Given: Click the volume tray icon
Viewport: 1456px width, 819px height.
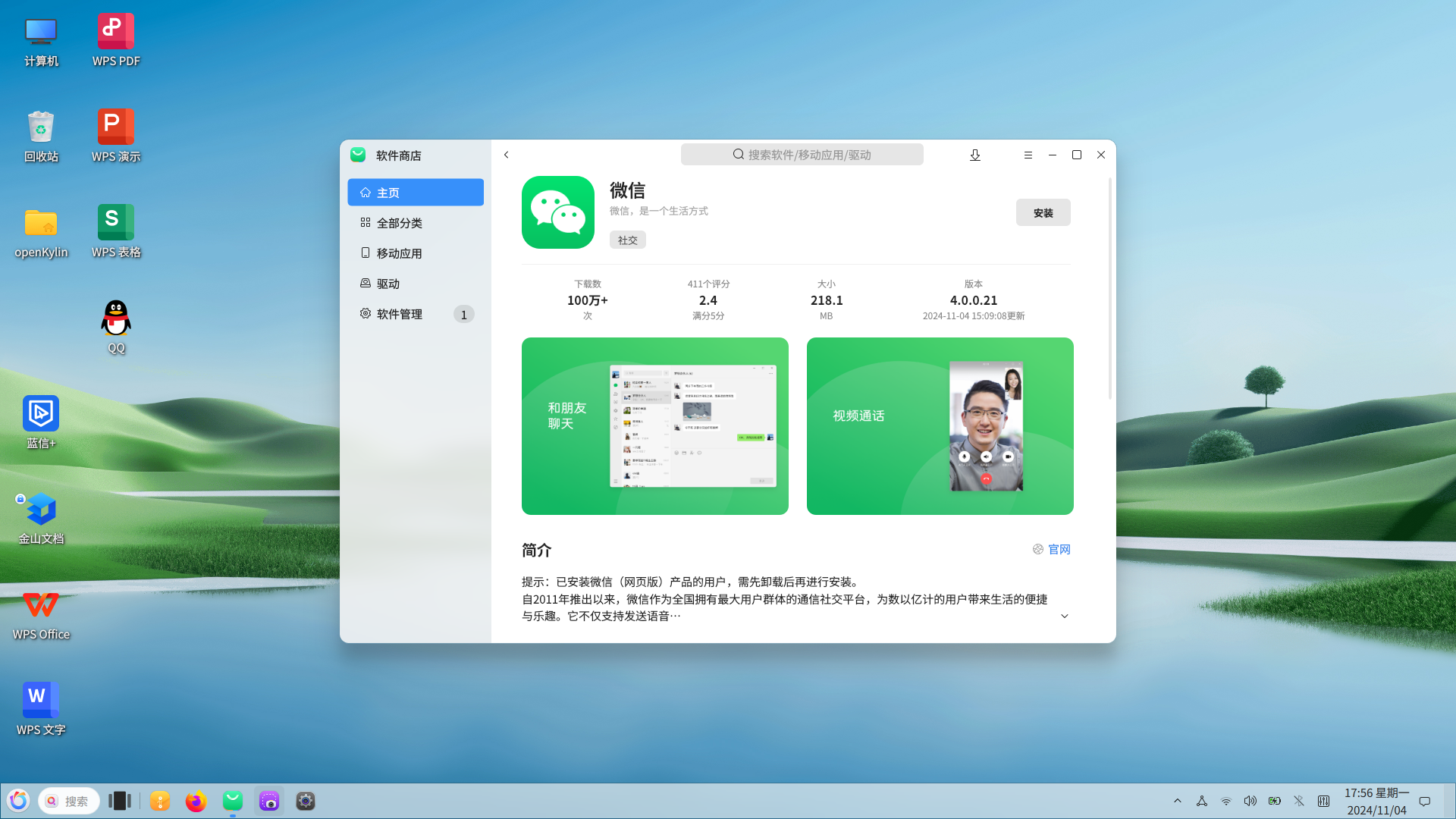Looking at the screenshot, I should (x=1250, y=801).
